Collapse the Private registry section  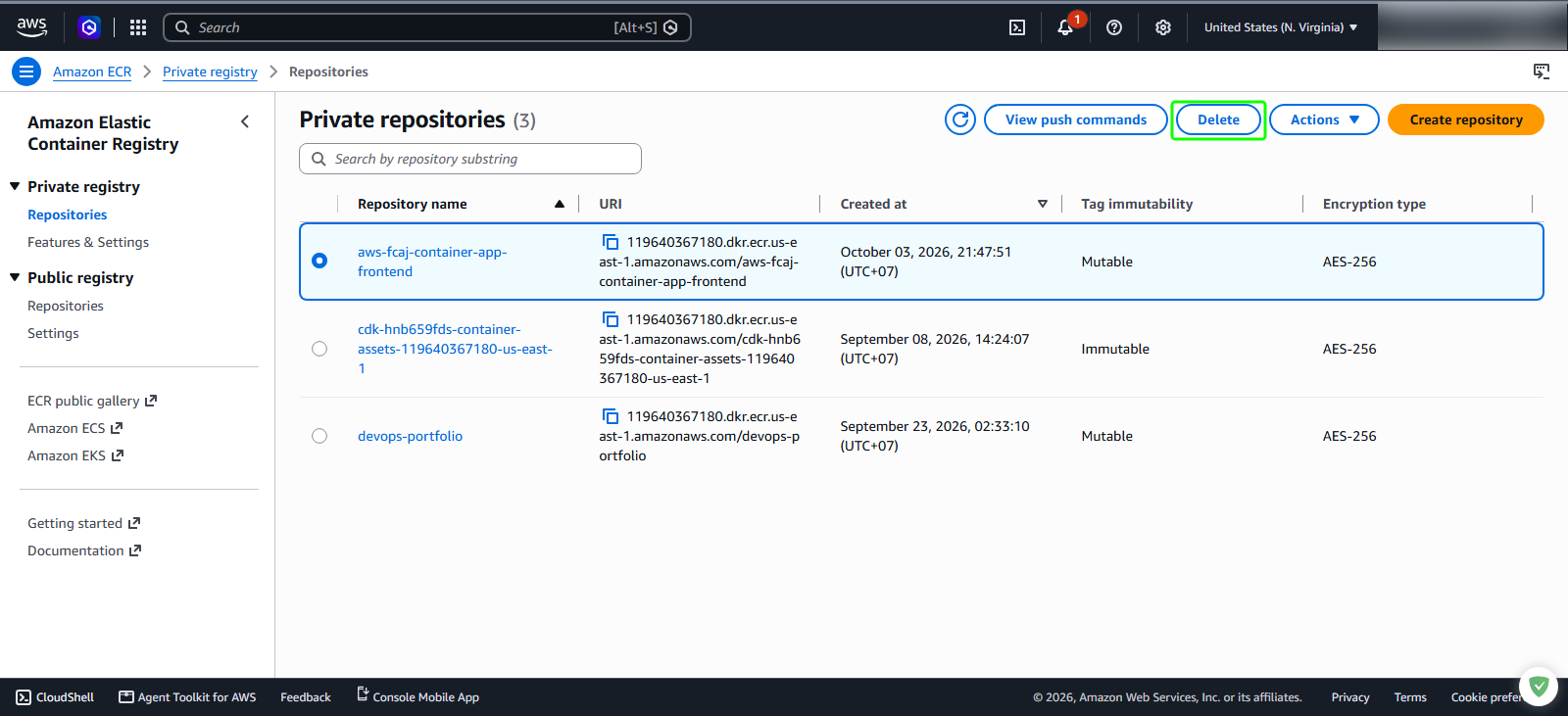coord(15,186)
